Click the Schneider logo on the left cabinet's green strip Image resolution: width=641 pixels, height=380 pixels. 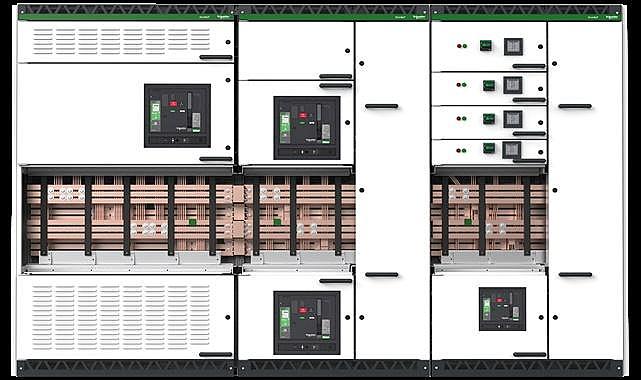[222, 17]
